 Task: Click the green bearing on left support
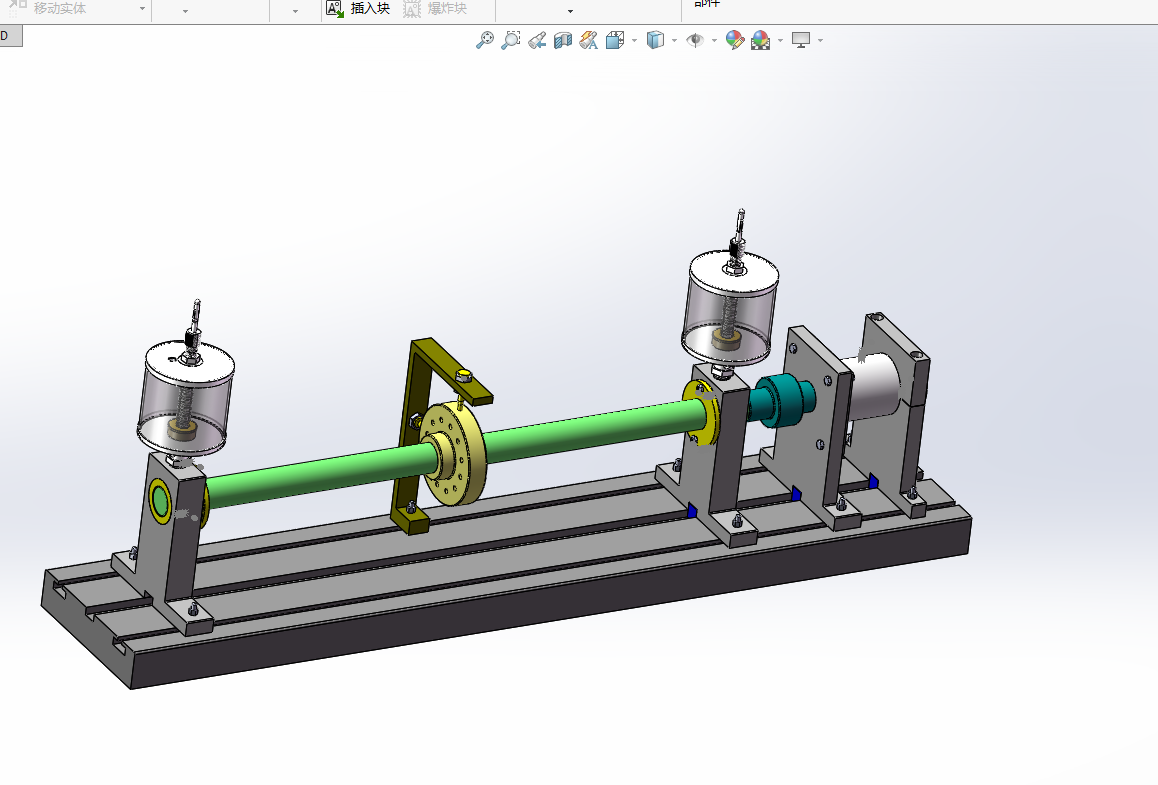pyautogui.click(x=160, y=501)
